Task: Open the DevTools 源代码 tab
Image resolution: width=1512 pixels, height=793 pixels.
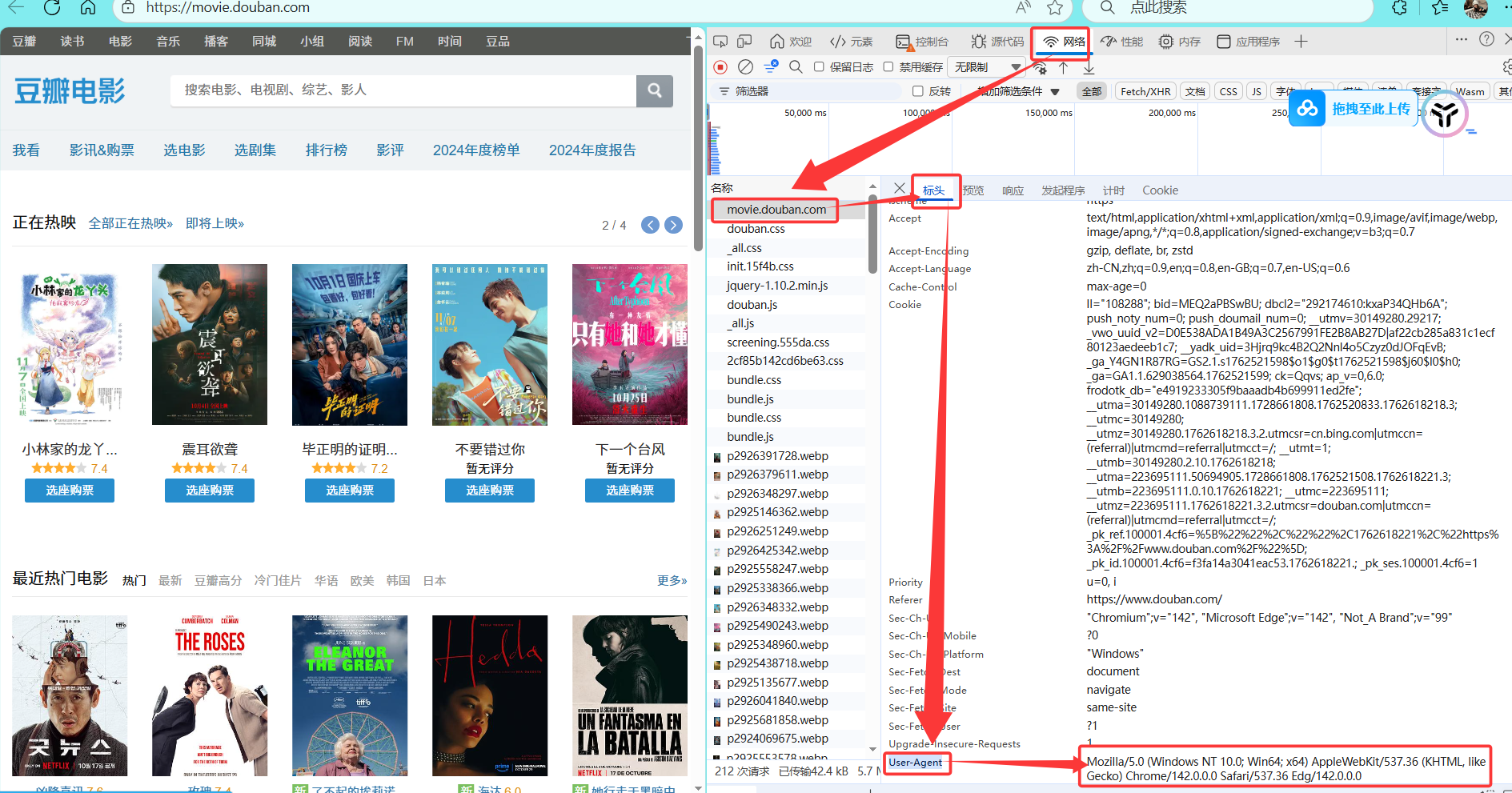Action: pos(997,42)
